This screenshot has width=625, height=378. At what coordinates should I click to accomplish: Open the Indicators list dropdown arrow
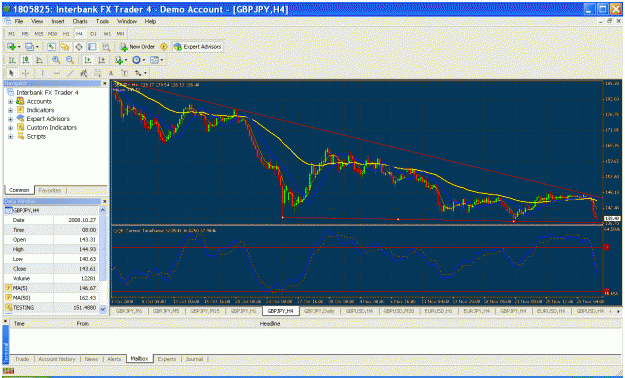126,60
